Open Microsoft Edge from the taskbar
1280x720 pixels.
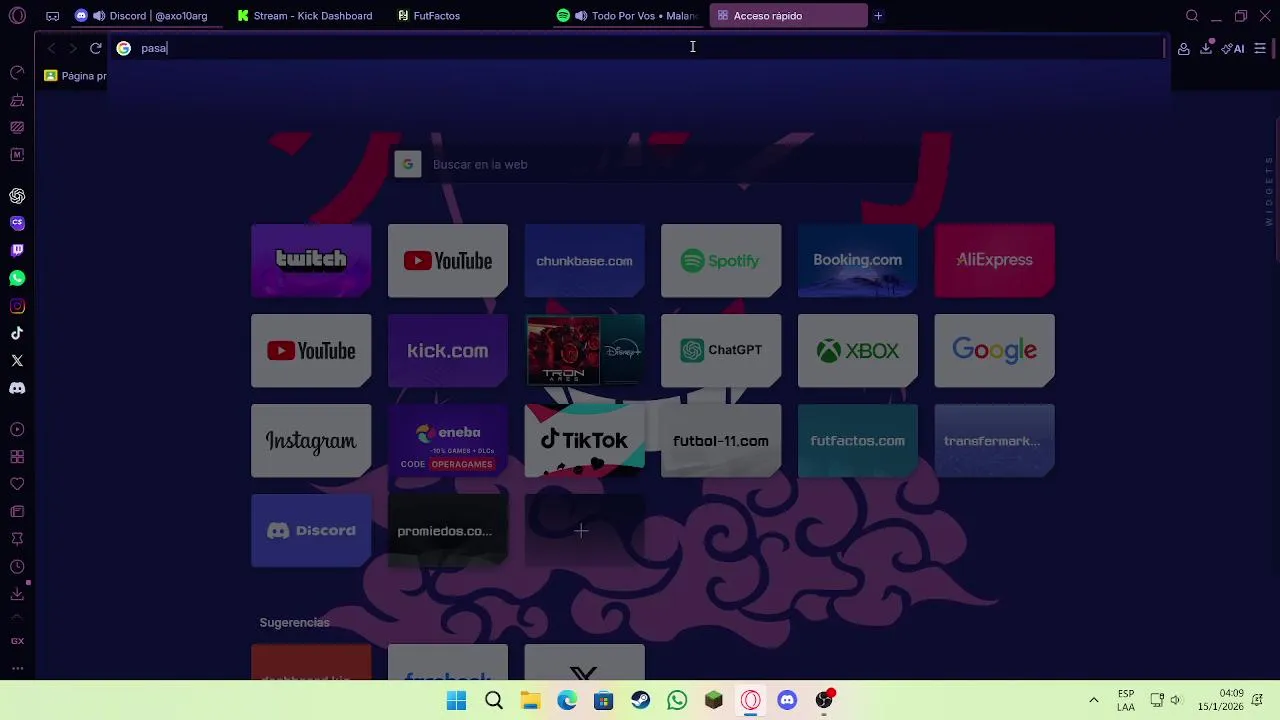(567, 700)
